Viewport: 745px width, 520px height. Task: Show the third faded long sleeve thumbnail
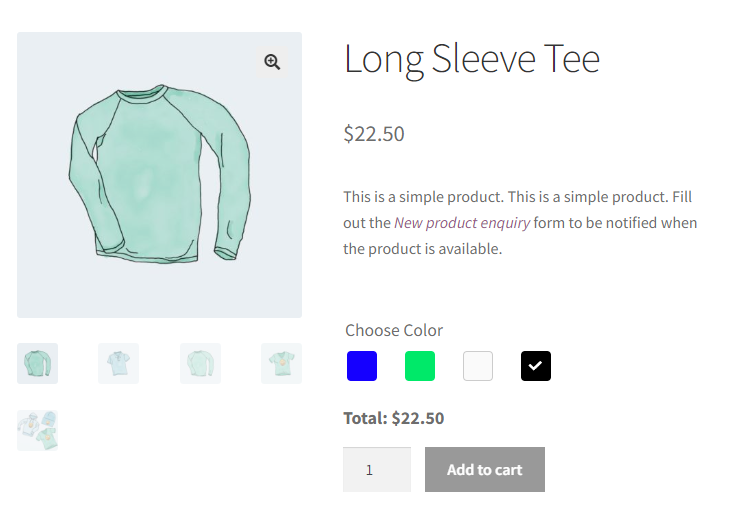tap(200, 363)
